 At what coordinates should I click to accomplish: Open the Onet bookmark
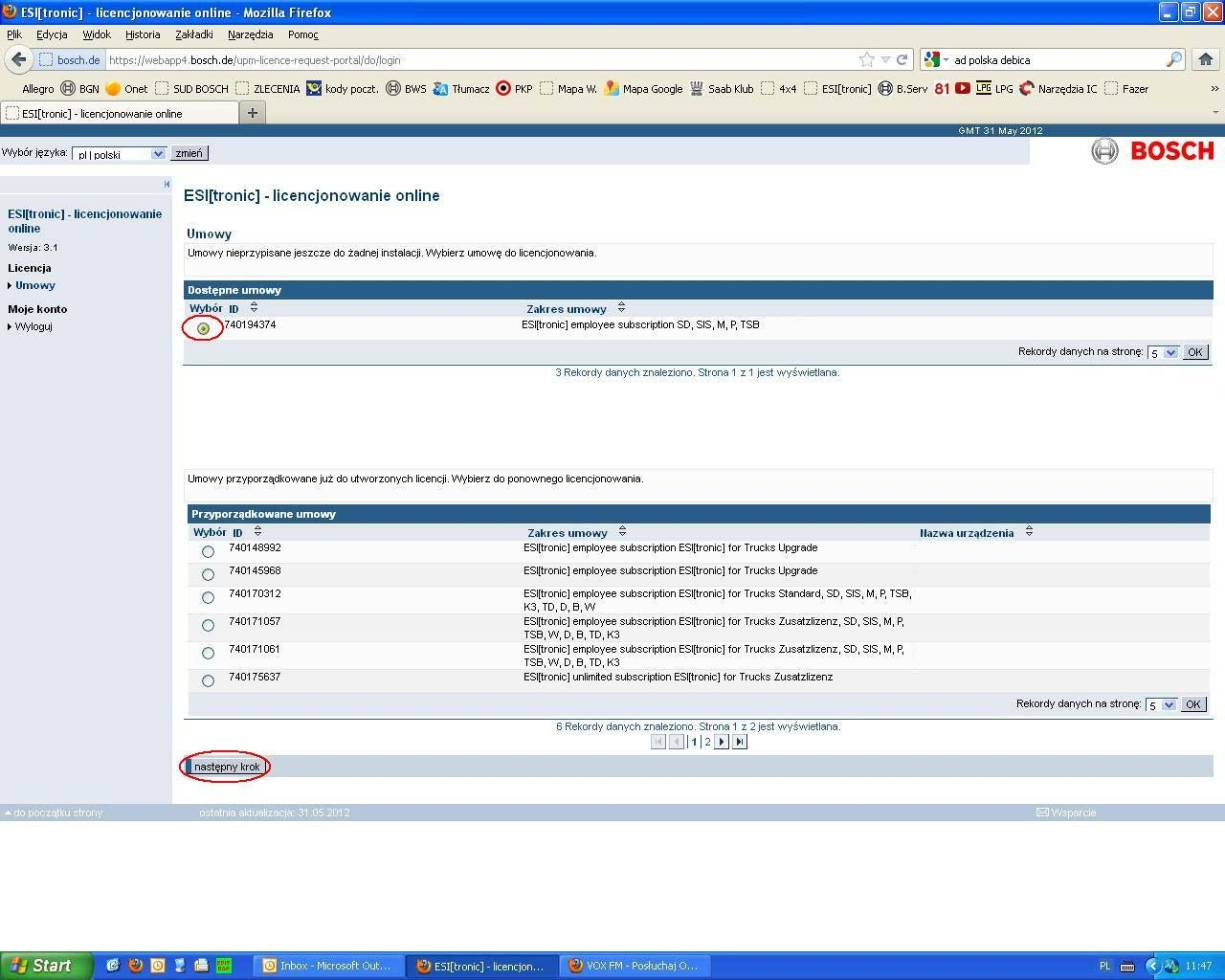pyautogui.click(x=126, y=89)
